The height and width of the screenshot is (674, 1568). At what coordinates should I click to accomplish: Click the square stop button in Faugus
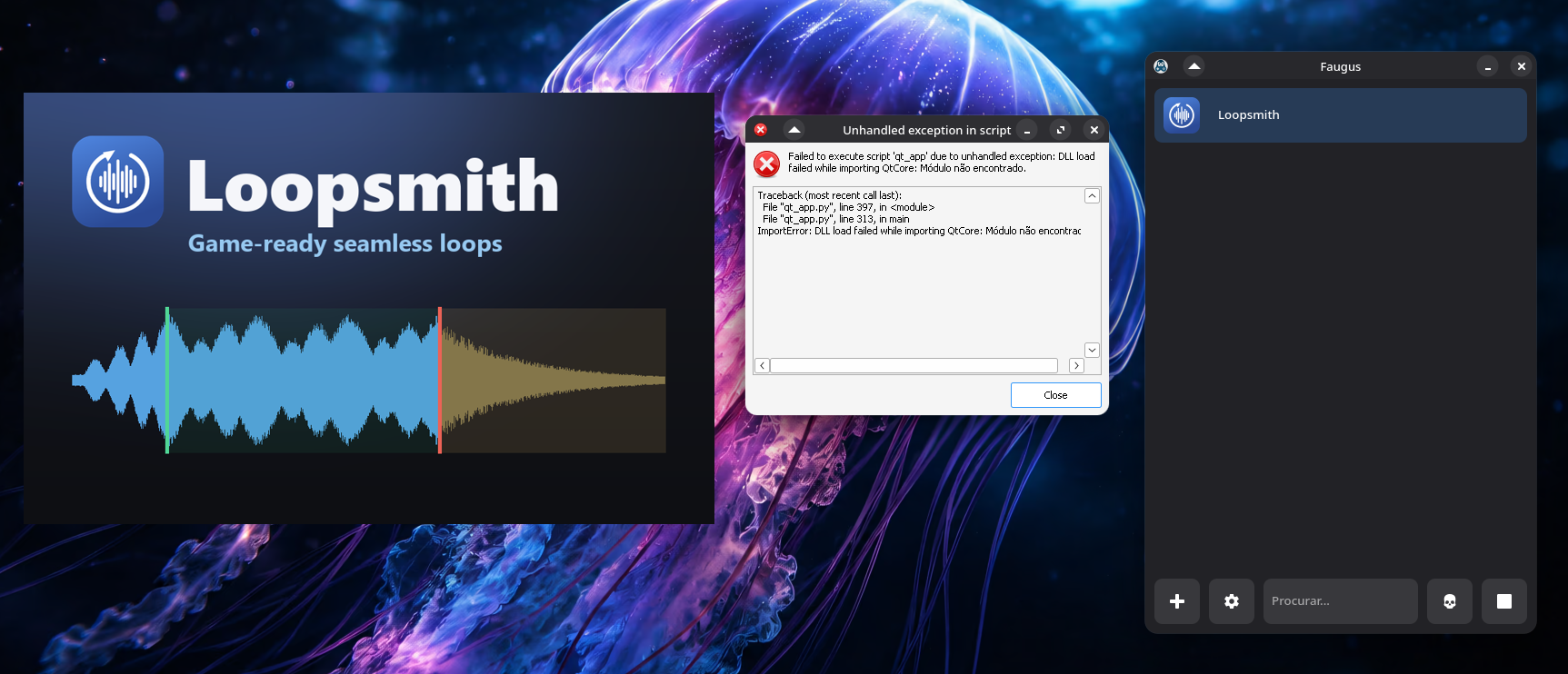pyautogui.click(x=1504, y=601)
